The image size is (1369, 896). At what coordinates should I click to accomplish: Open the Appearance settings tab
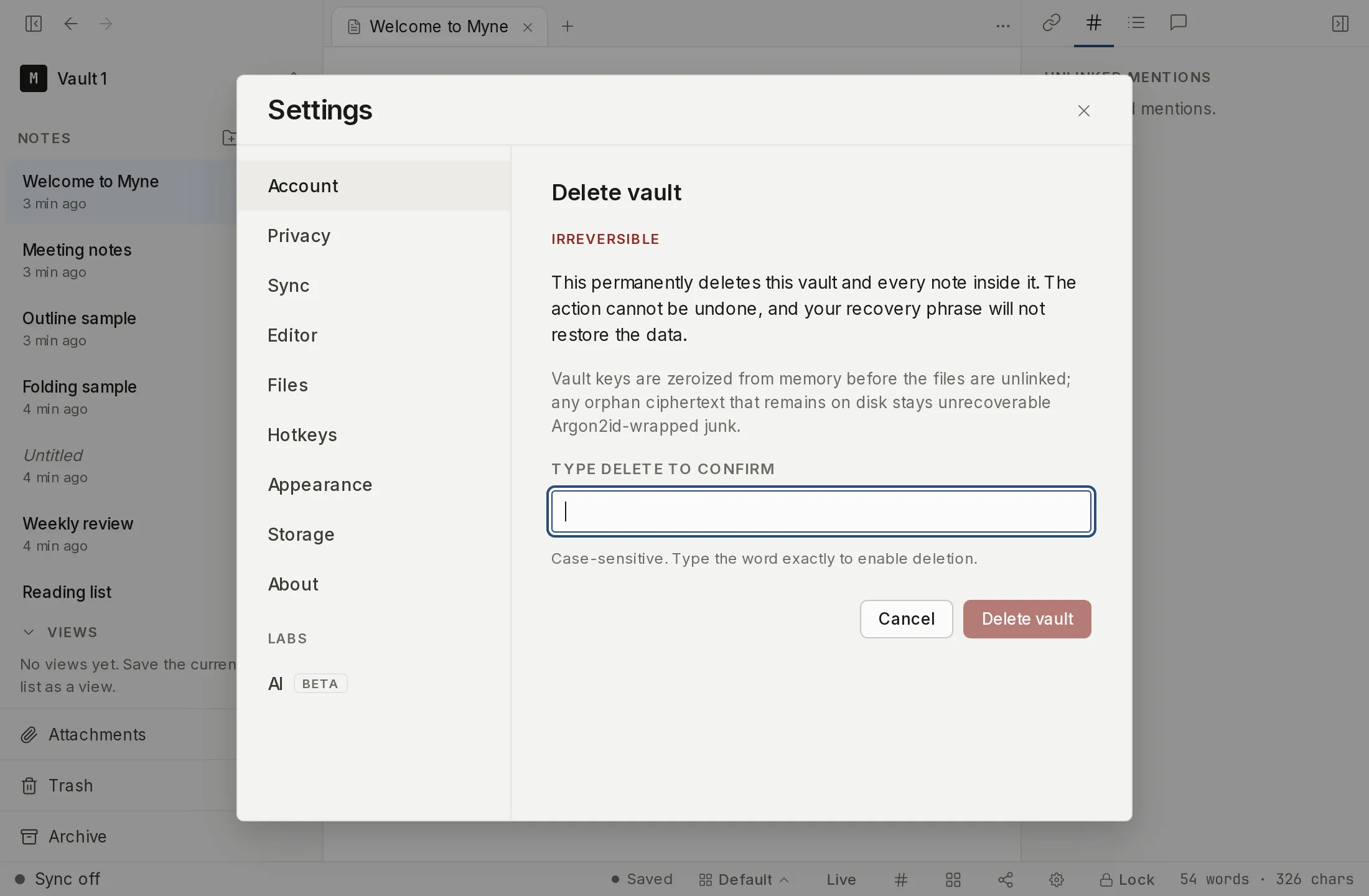tap(374, 484)
